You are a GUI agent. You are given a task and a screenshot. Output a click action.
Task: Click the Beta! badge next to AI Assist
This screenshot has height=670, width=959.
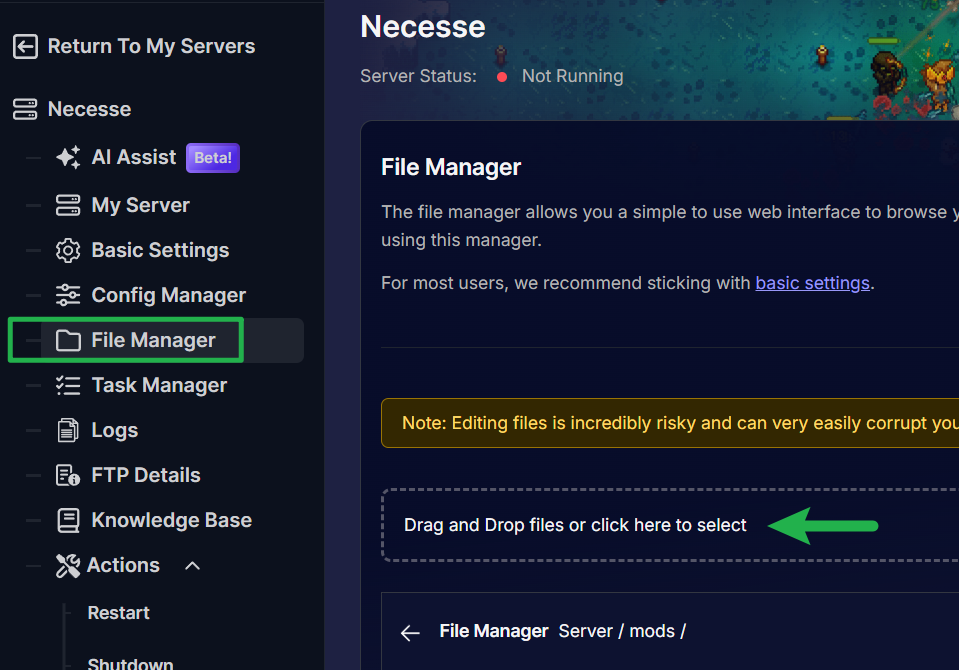(x=212, y=158)
